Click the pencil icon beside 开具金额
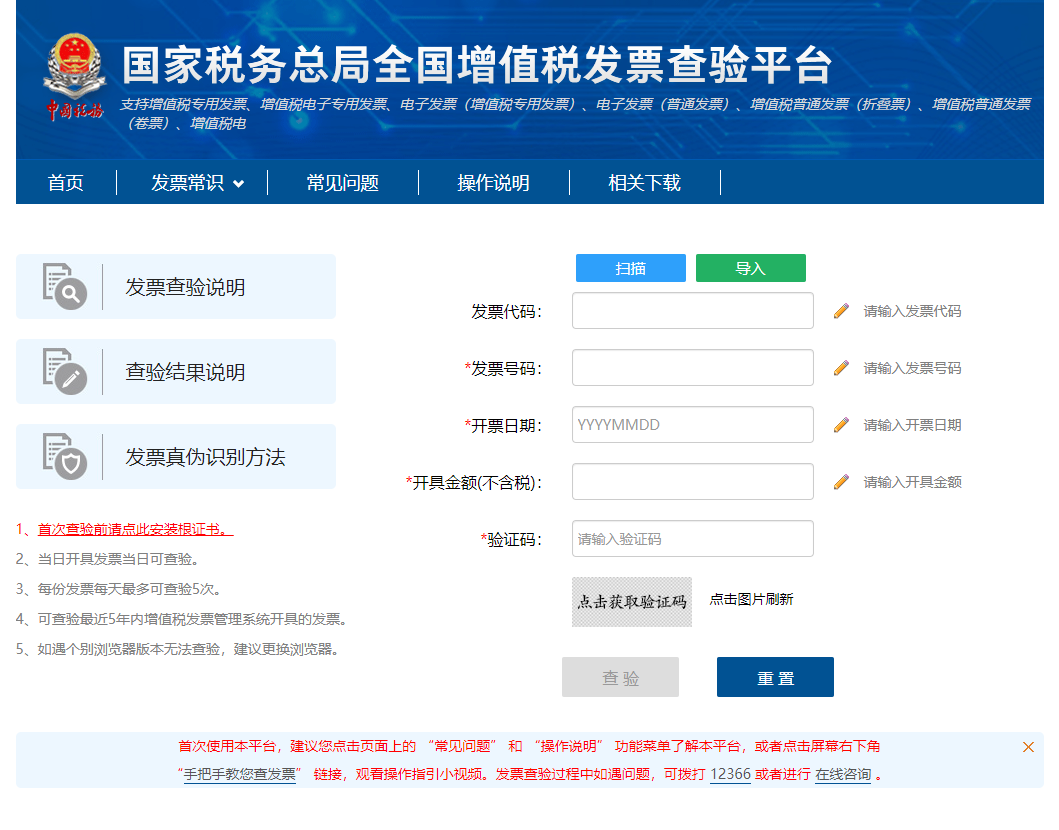This screenshot has width=1059, height=830. click(x=840, y=481)
